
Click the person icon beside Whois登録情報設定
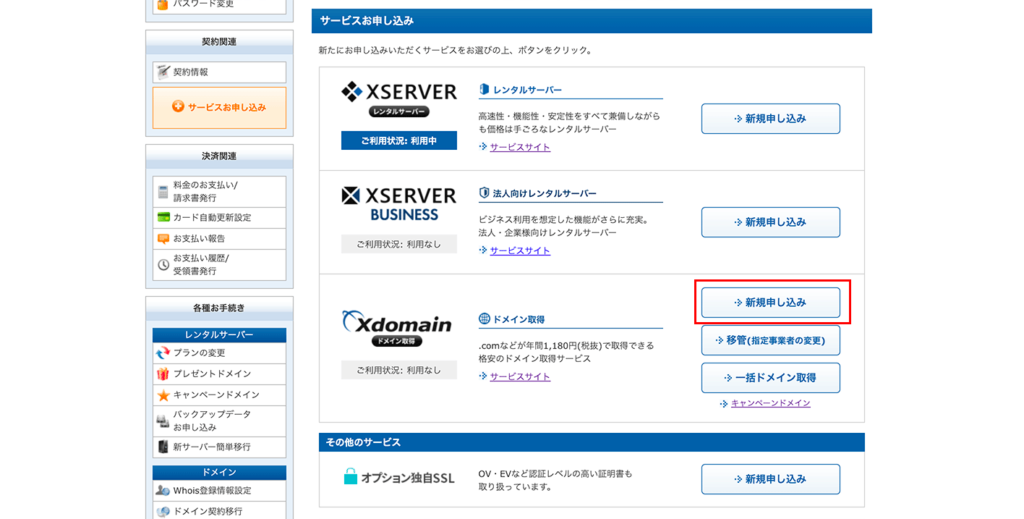point(163,490)
